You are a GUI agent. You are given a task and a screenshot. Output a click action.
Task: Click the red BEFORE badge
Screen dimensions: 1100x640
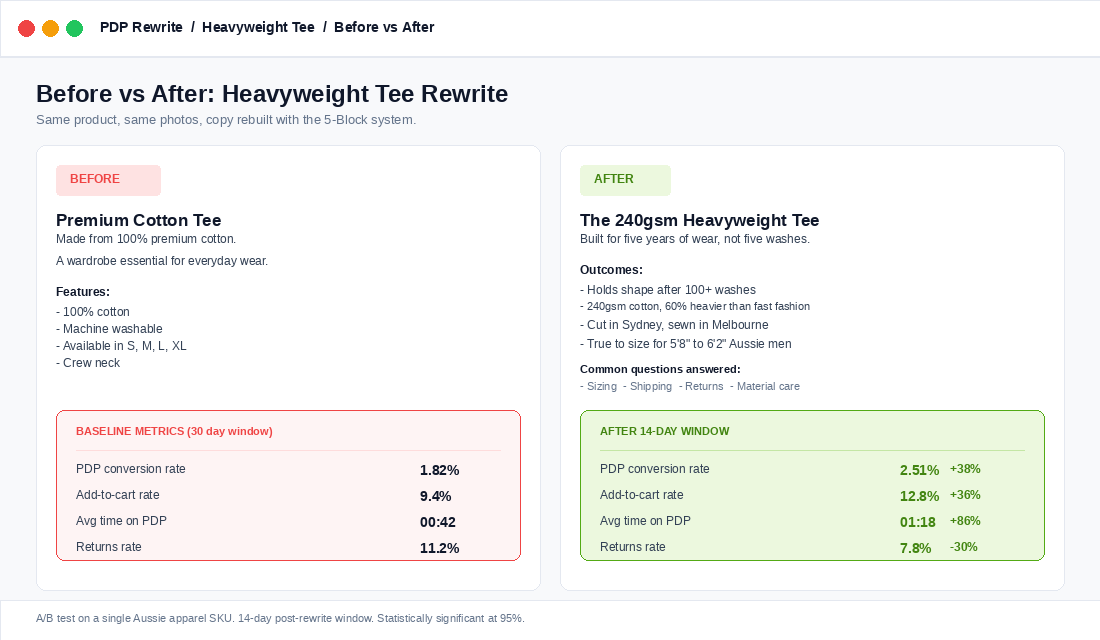pos(109,180)
